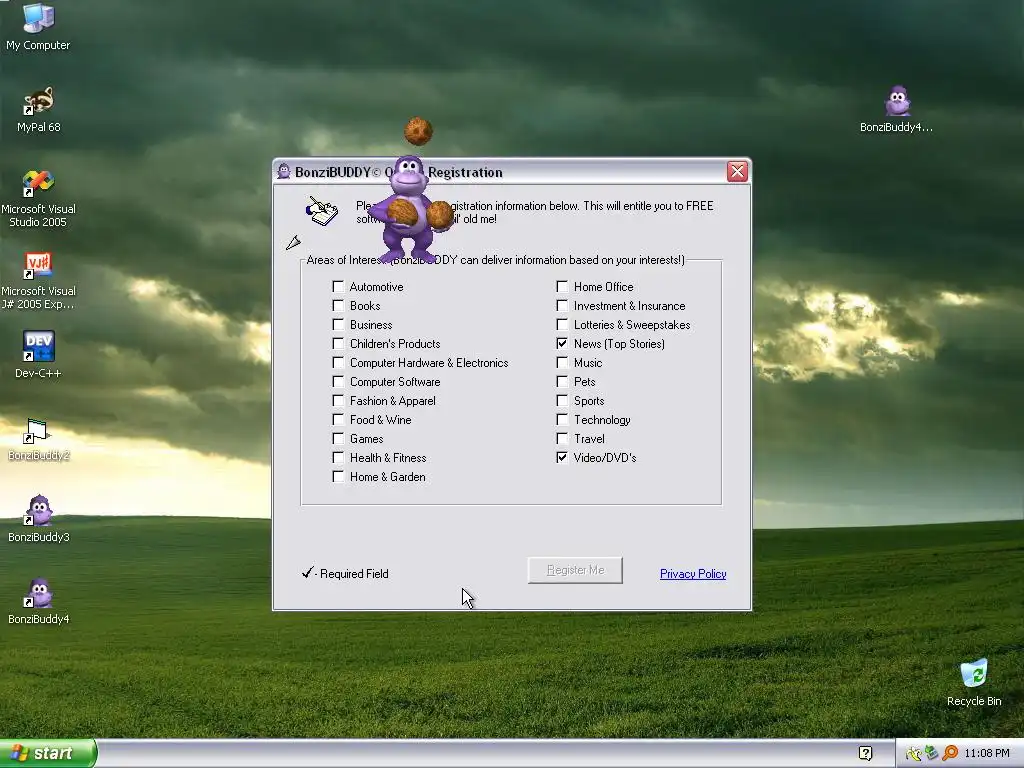The width and height of the screenshot is (1024, 768).
Task: Check the Technology checkbox
Action: pos(562,419)
